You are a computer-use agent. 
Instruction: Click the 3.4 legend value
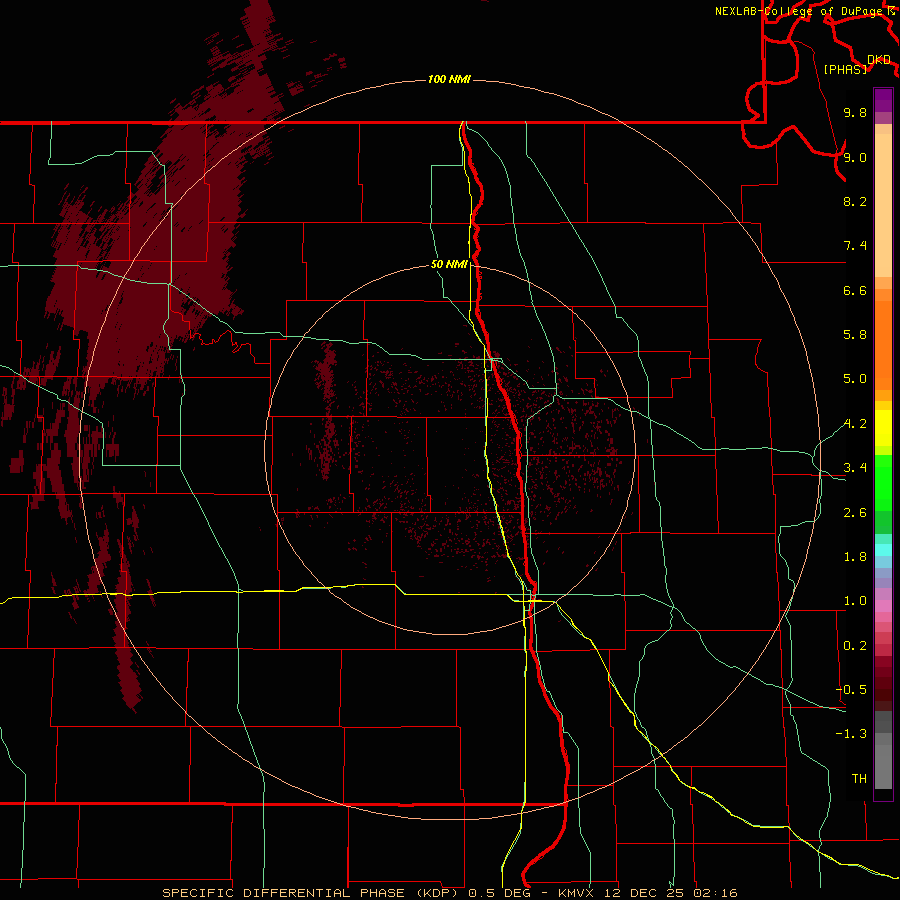point(855,468)
